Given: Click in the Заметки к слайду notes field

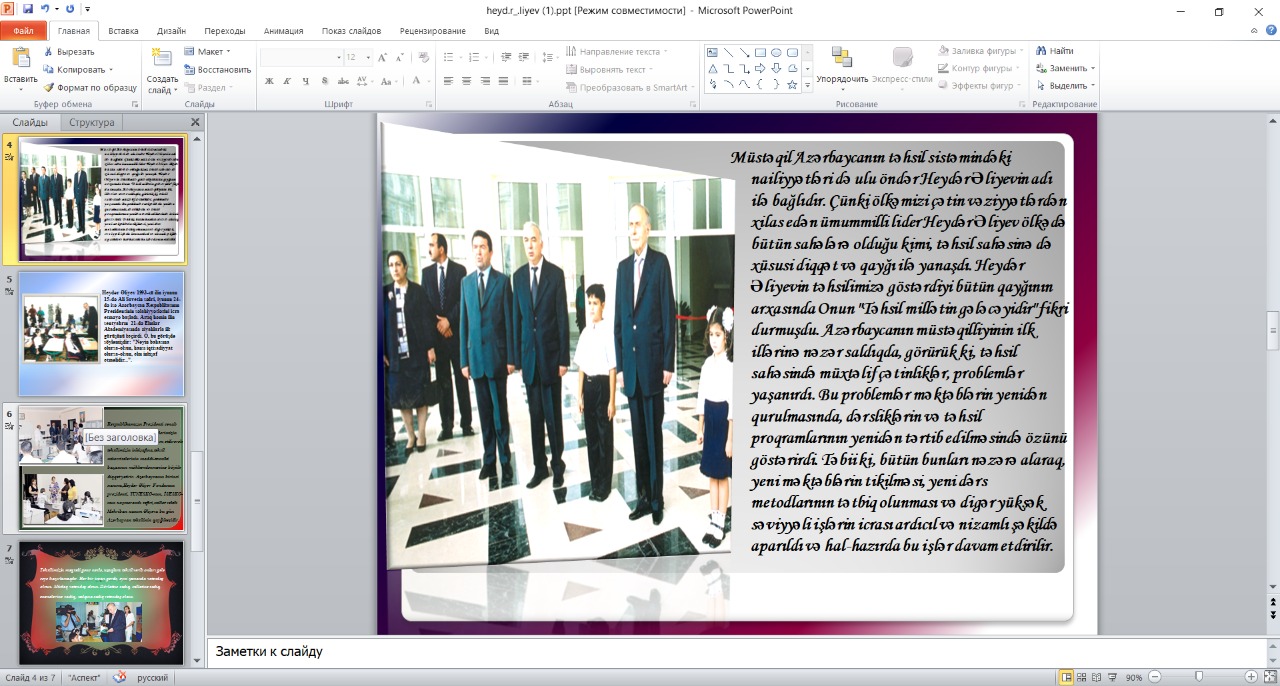Looking at the screenshot, I should point(735,652).
